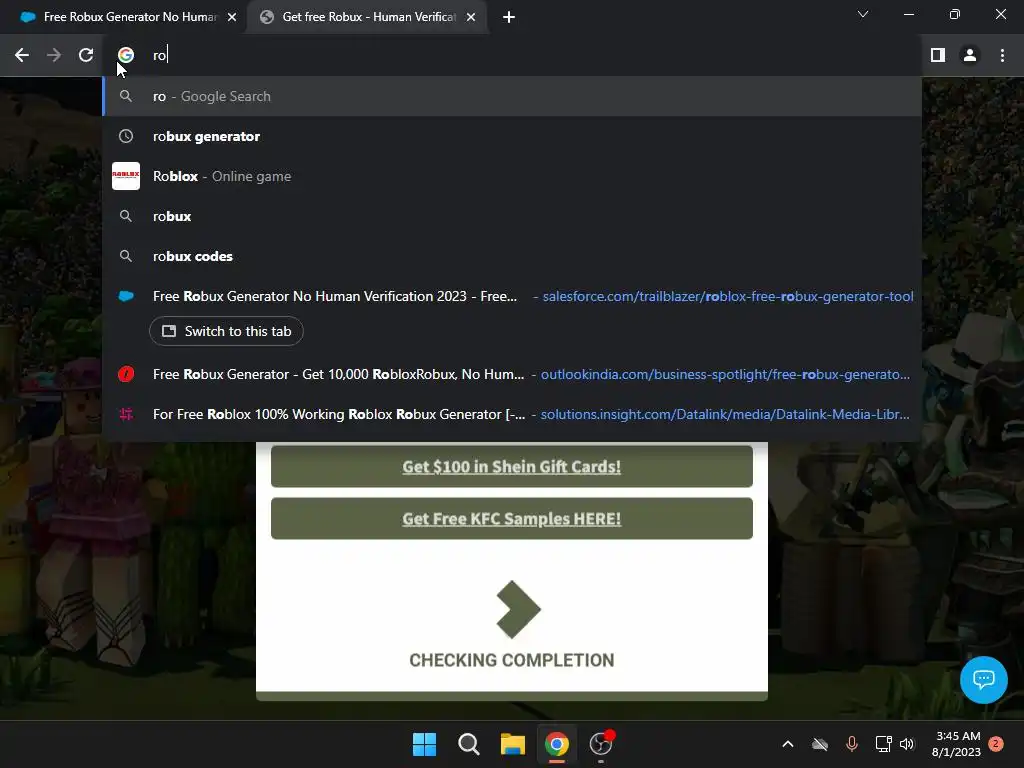The width and height of the screenshot is (1024, 768).
Task: Open the solutions.insight.com Datalink suggestion
Action: coord(513,414)
